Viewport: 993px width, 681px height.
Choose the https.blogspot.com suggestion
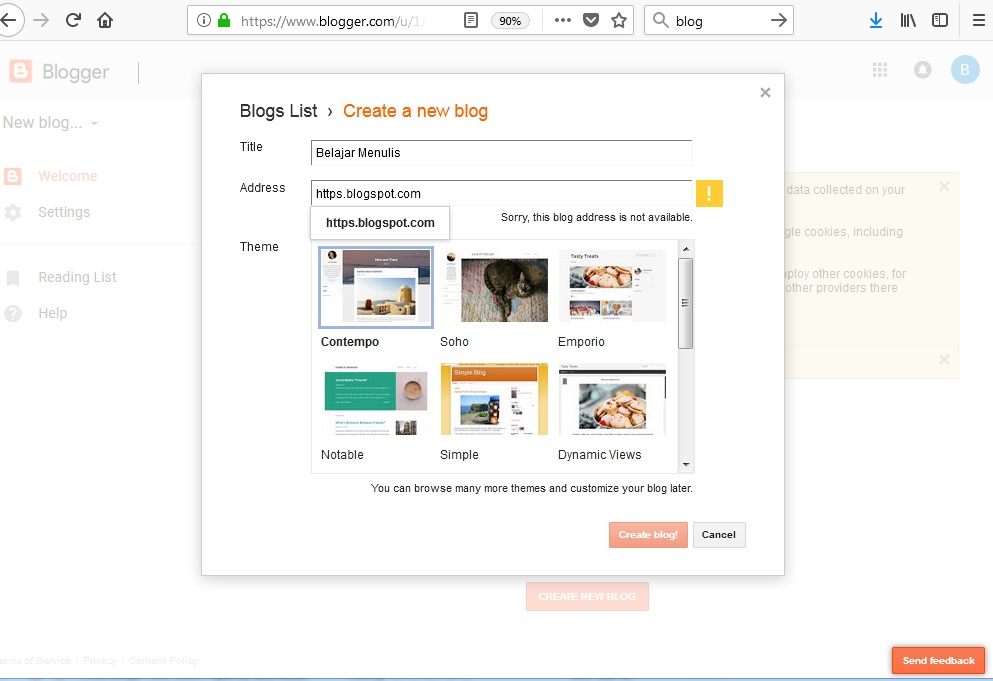[380, 223]
